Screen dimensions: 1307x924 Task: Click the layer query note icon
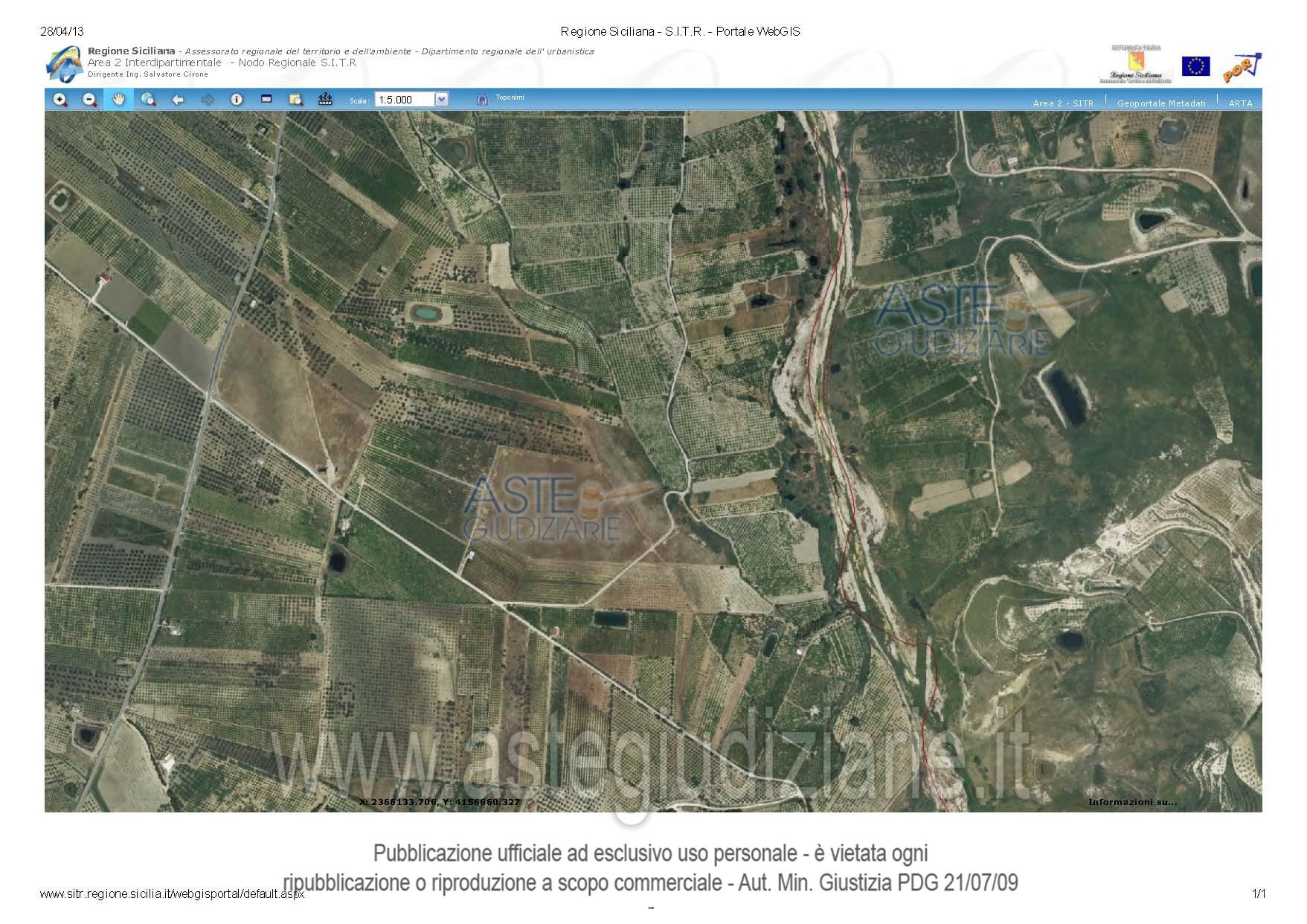tap(295, 100)
